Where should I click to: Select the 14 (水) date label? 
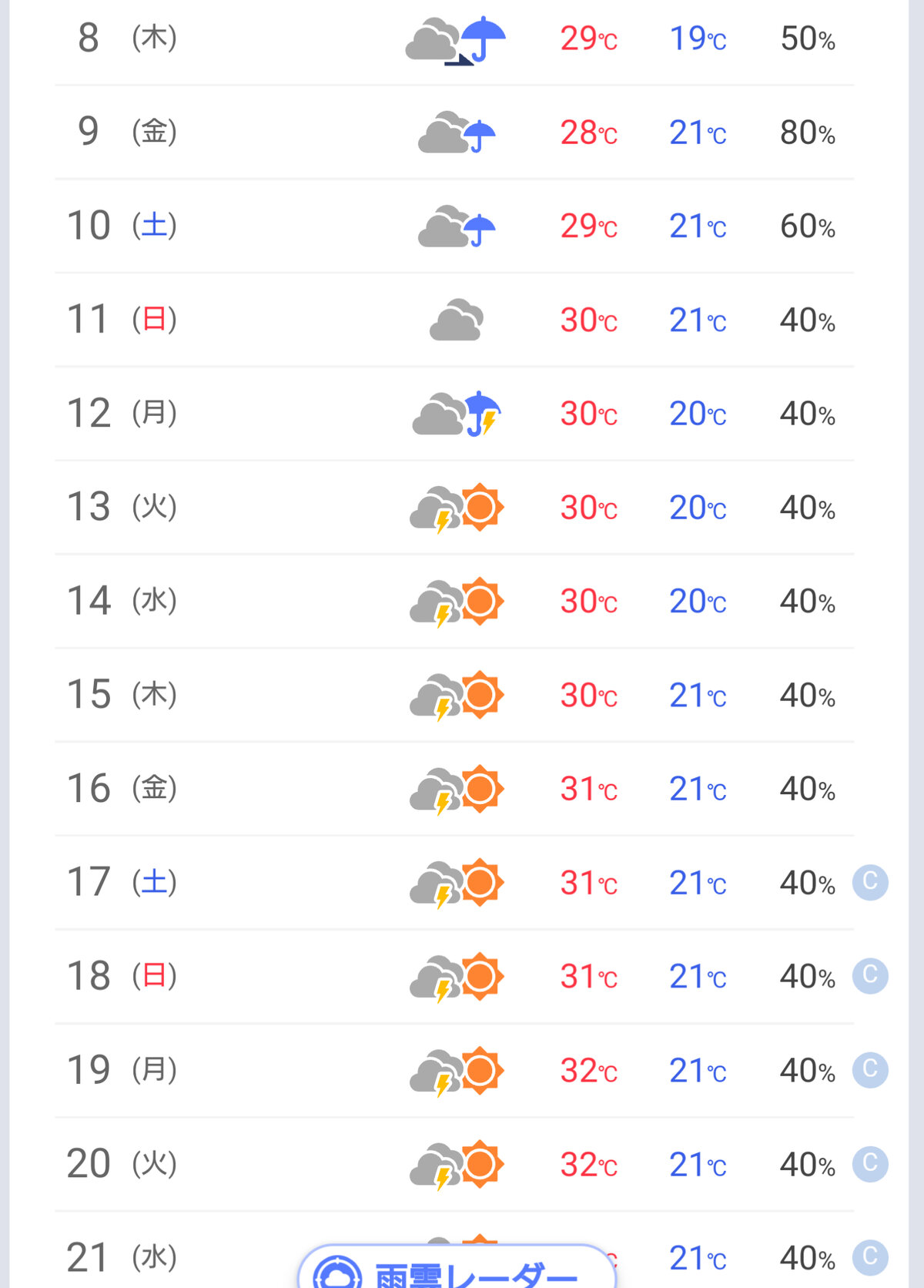pos(122,601)
